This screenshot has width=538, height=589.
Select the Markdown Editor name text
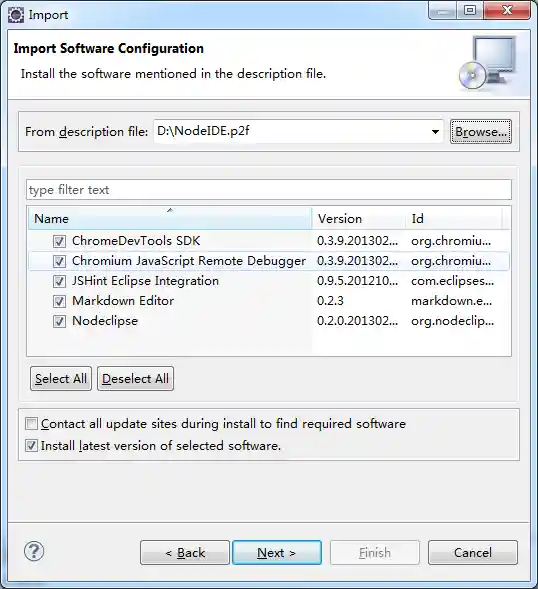pyautogui.click(x=123, y=301)
